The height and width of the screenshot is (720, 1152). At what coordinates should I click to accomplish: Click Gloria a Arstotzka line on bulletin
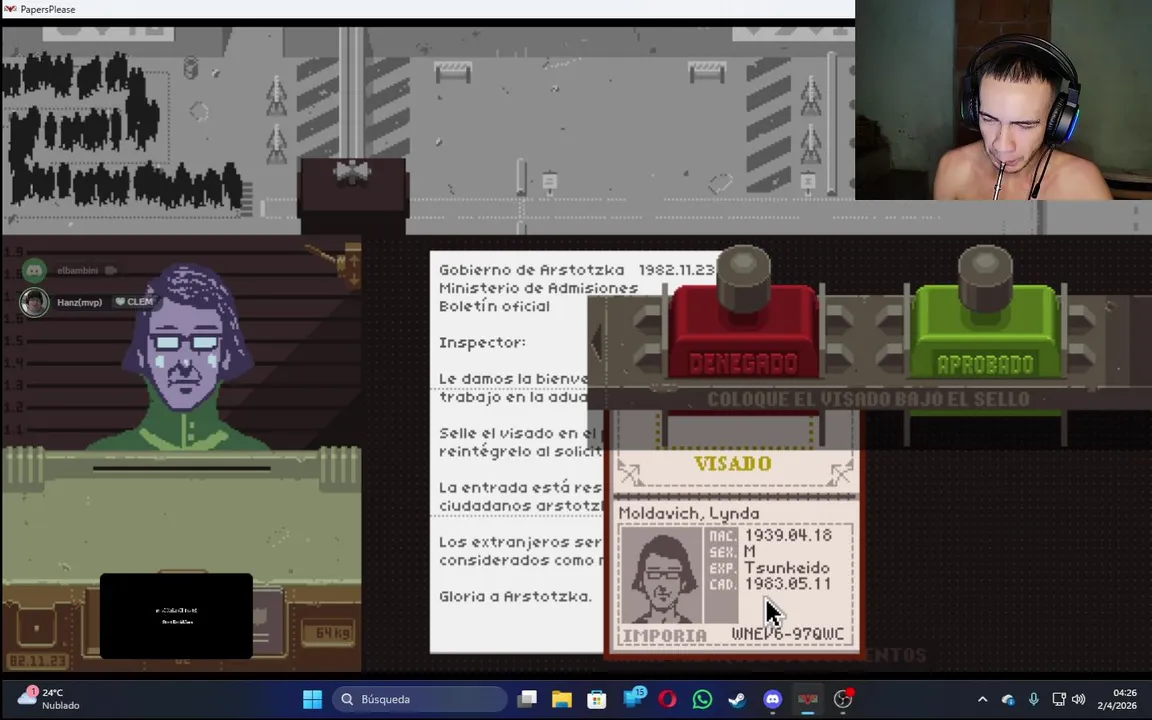point(515,596)
